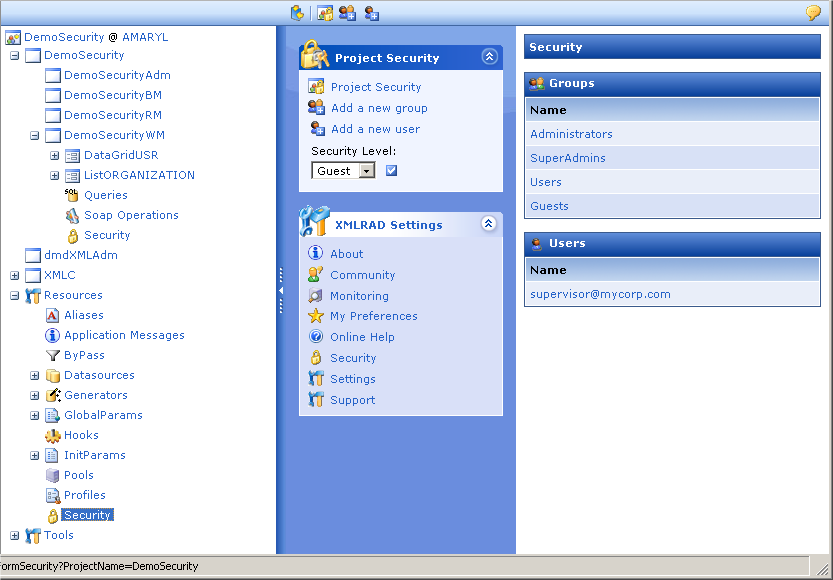Open the Administrators group link
The width and height of the screenshot is (833, 580).
pos(571,134)
